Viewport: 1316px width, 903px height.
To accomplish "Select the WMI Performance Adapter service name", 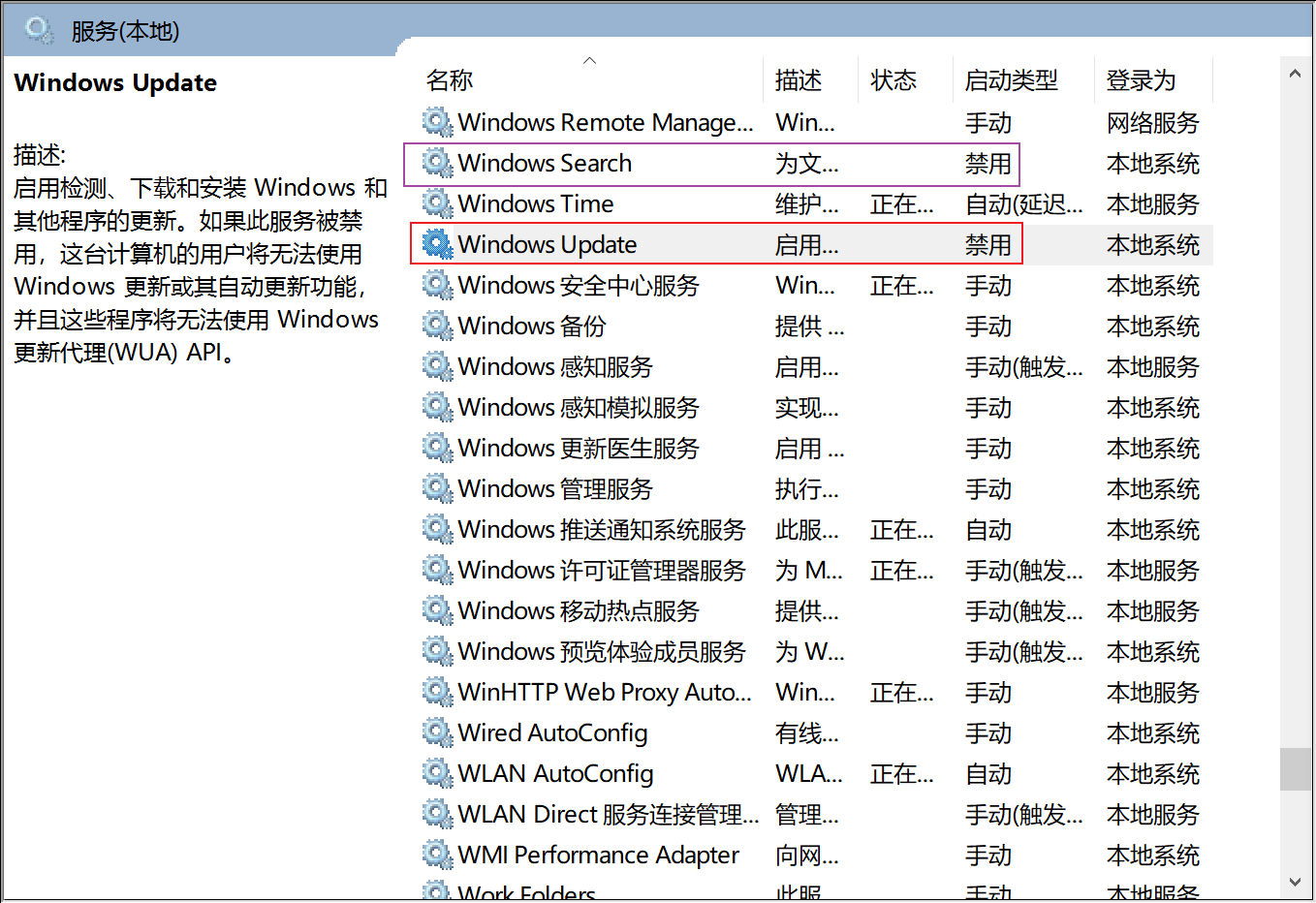I will pyautogui.click(x=598, y=855).
